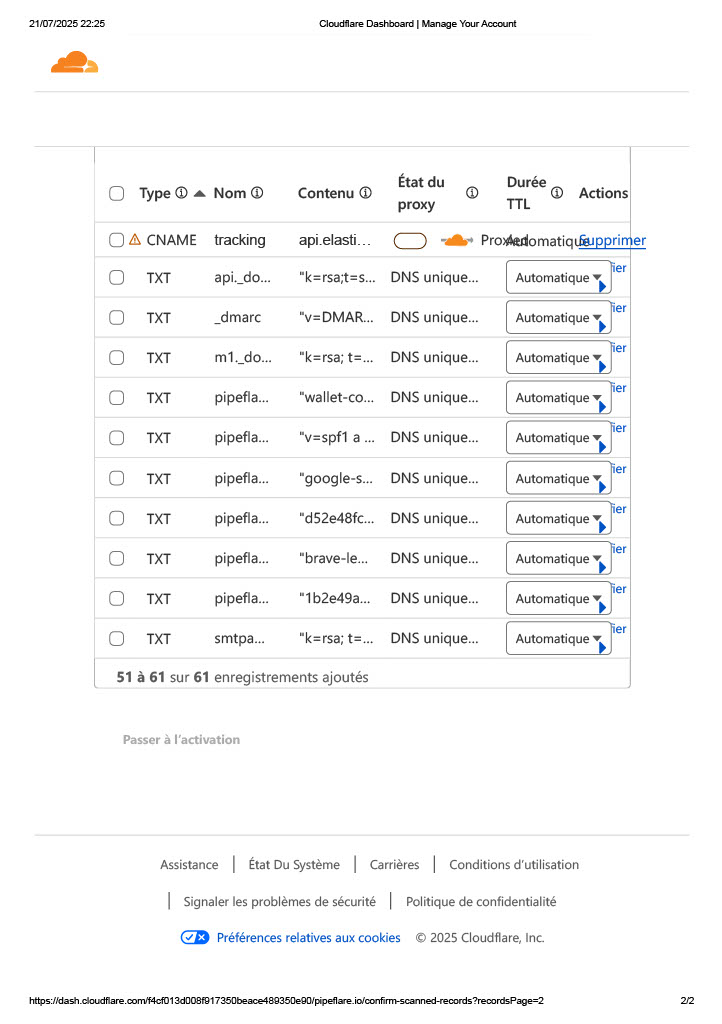
Task: Expand the TTL dropdown for the "wallet-co..." record
Action: [558, 398]
